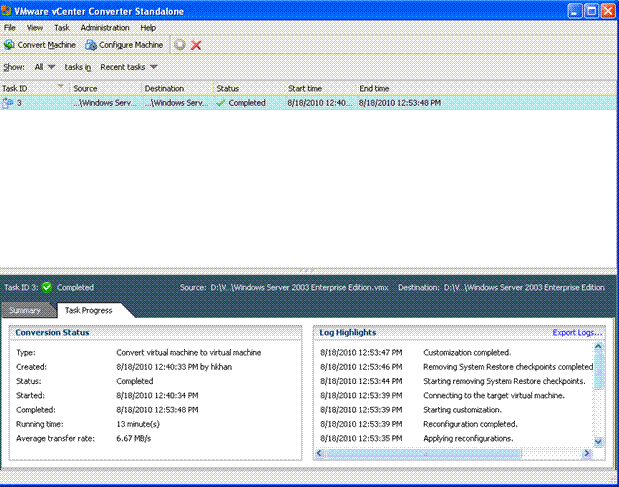Click the '13 minute(s)' running time value
This screenshot has height=487, width=619.
[x=138, y=424]
